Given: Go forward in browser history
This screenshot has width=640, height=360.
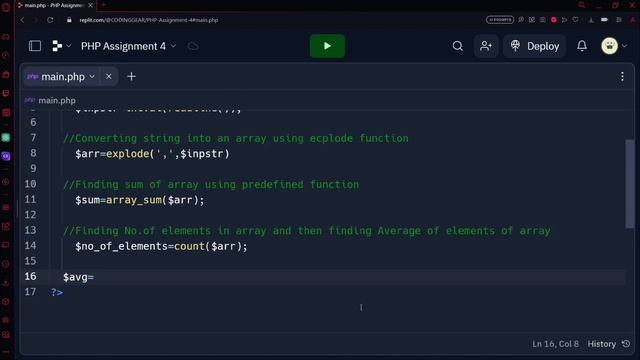Looking at the screenshot, I should click(x=36, y=20).
